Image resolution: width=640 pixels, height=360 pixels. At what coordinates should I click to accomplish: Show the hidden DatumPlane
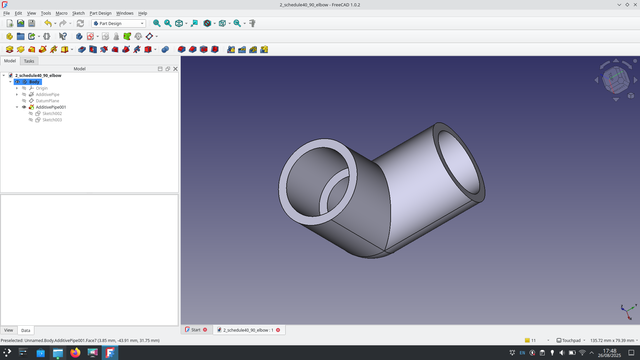24,101
